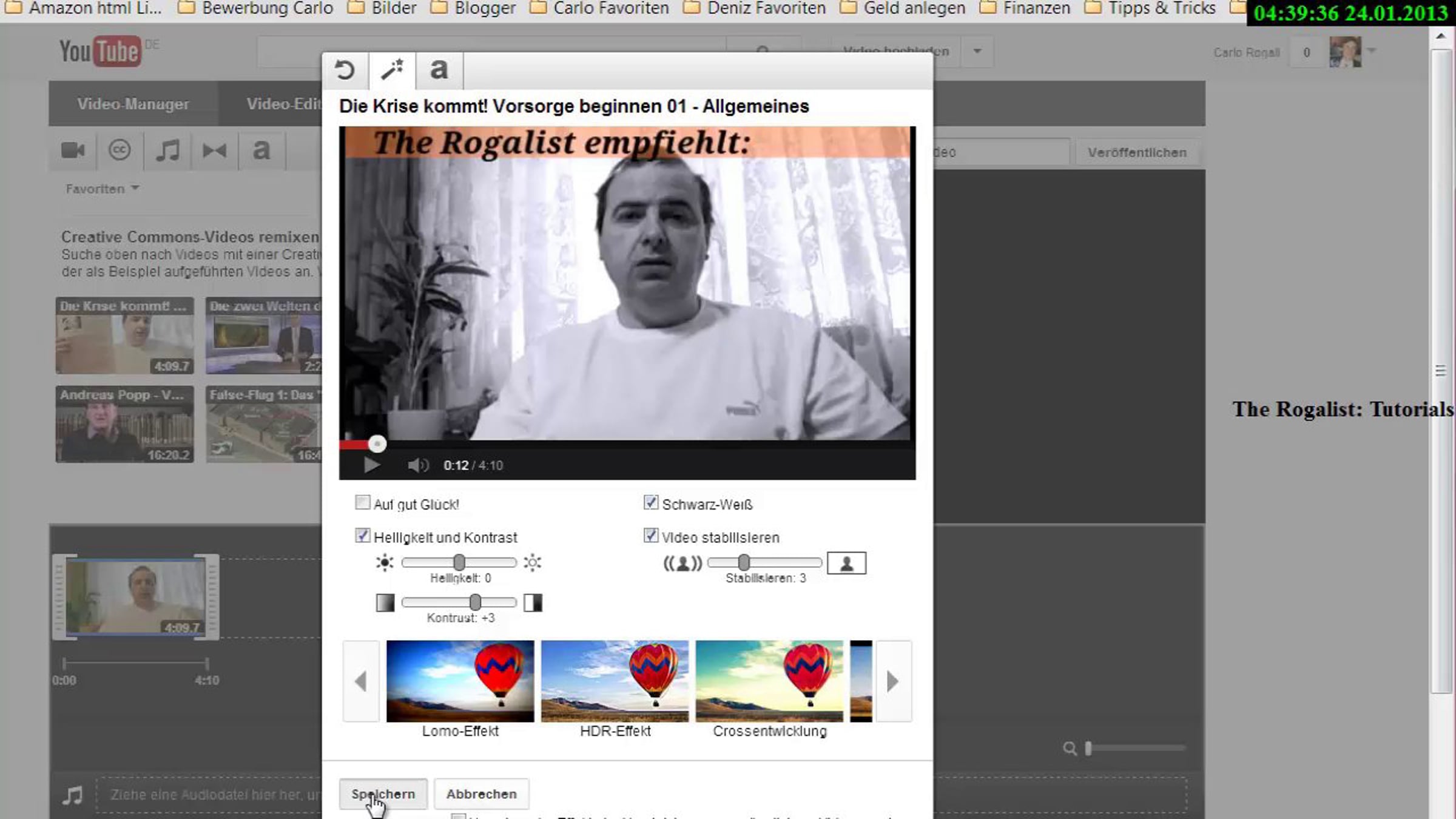Screen dimensions: 1456x819
Task: Mute the video preview volume
Action: pos(417,465)
